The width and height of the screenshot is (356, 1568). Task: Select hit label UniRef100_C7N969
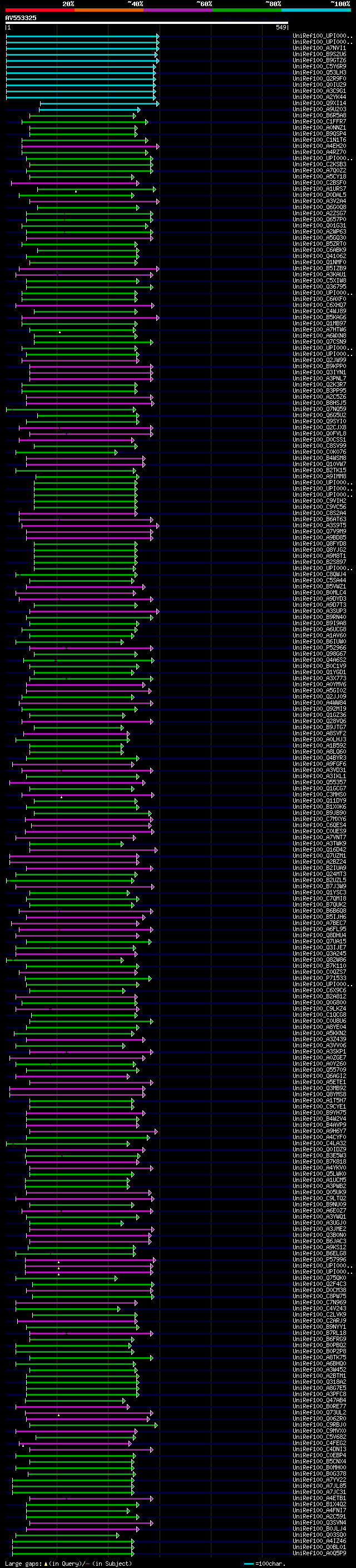[319, 1303]
